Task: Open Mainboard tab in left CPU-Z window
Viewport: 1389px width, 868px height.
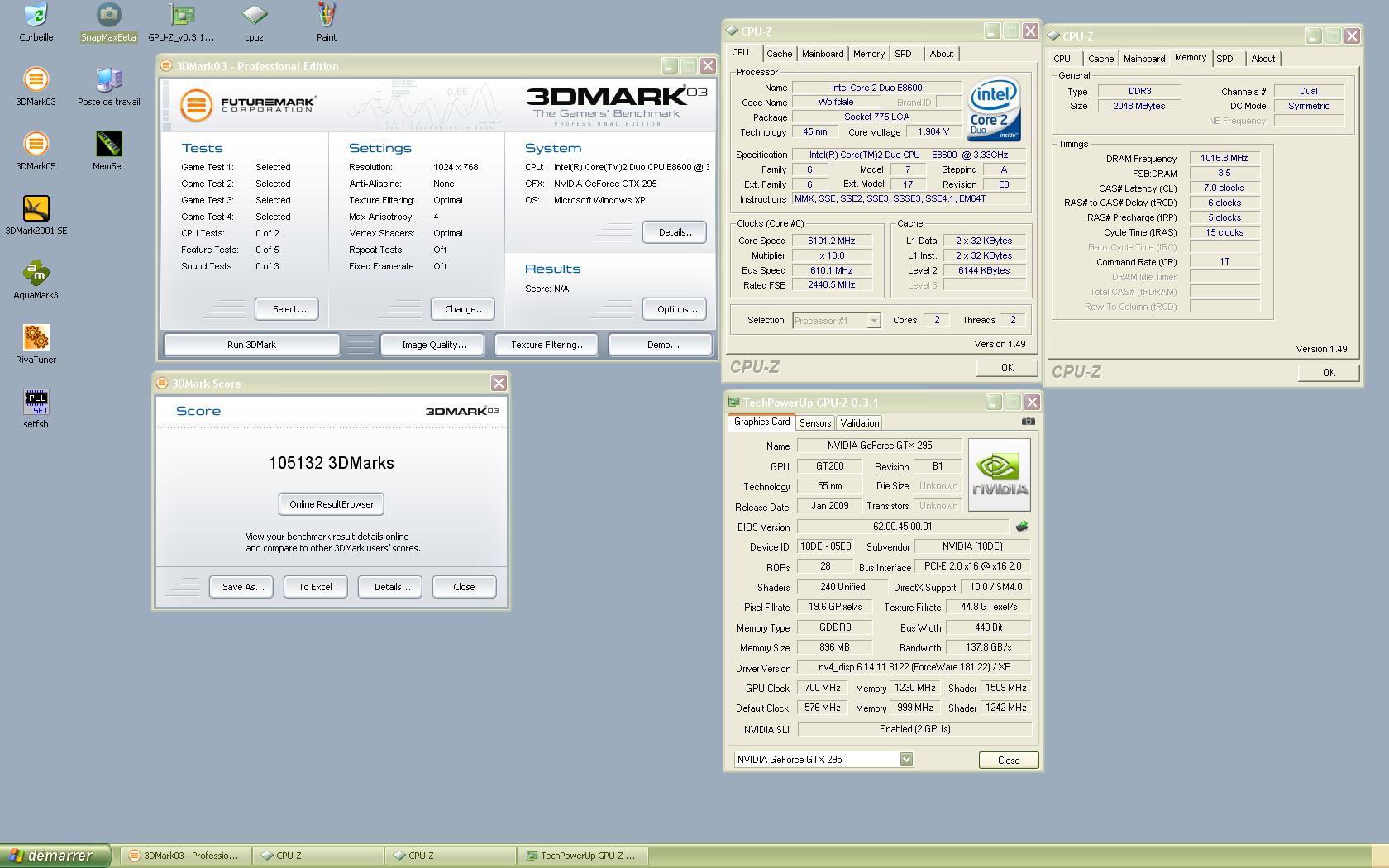Action: [x=823, y=54]
